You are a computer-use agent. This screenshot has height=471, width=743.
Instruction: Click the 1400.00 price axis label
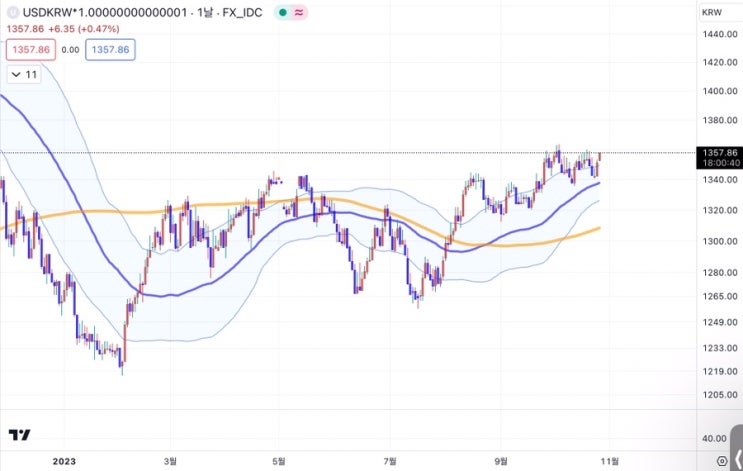pos(720,91)
